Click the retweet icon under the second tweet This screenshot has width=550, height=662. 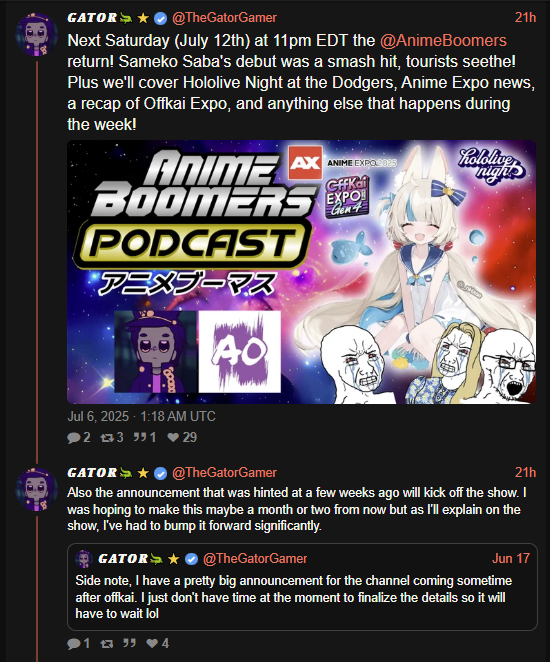click(x=106, y=643)
